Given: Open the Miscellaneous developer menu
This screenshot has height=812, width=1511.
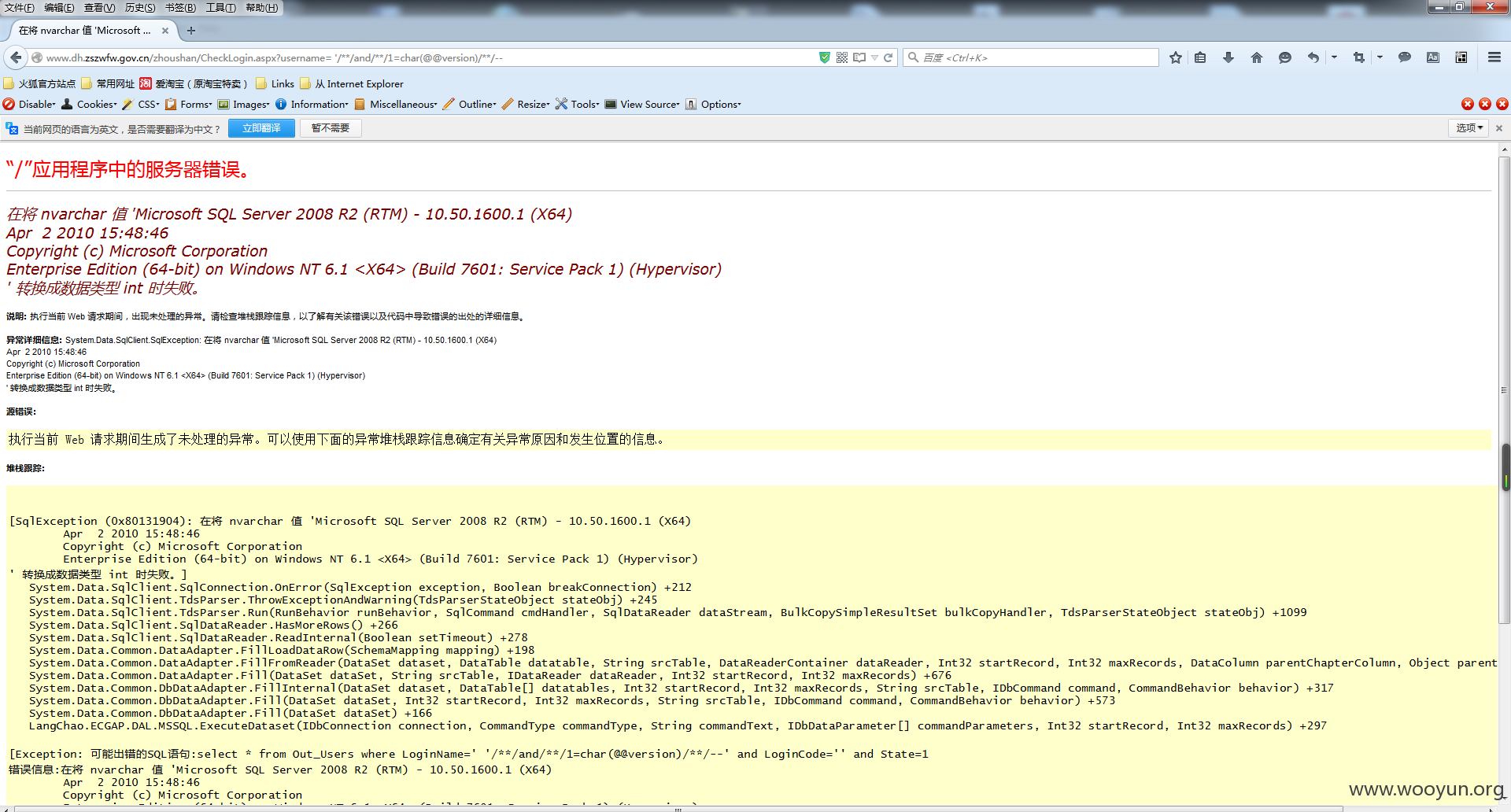Looking at the screenshot, I should (396, 104).
